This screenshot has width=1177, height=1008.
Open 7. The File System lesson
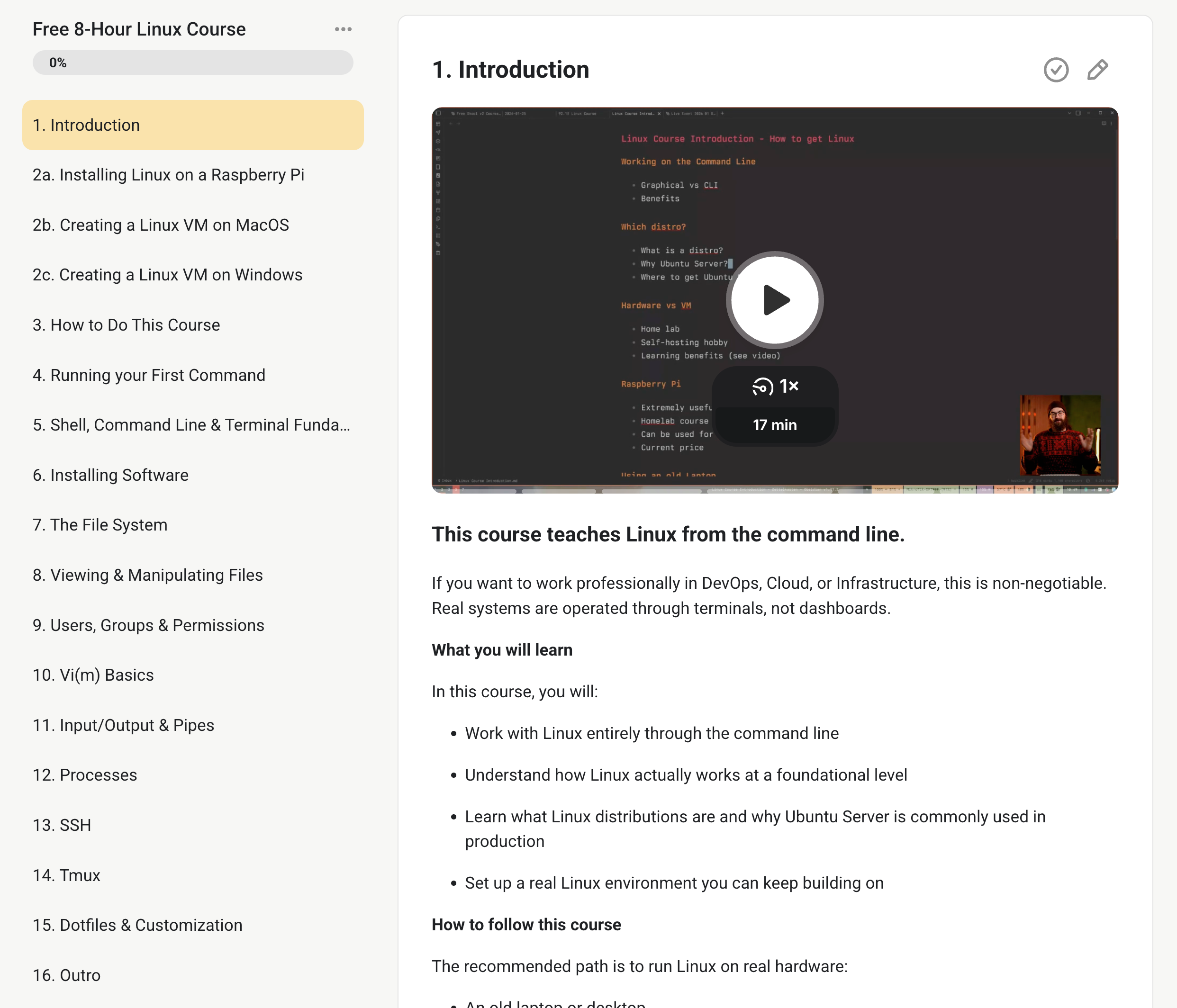192,525
